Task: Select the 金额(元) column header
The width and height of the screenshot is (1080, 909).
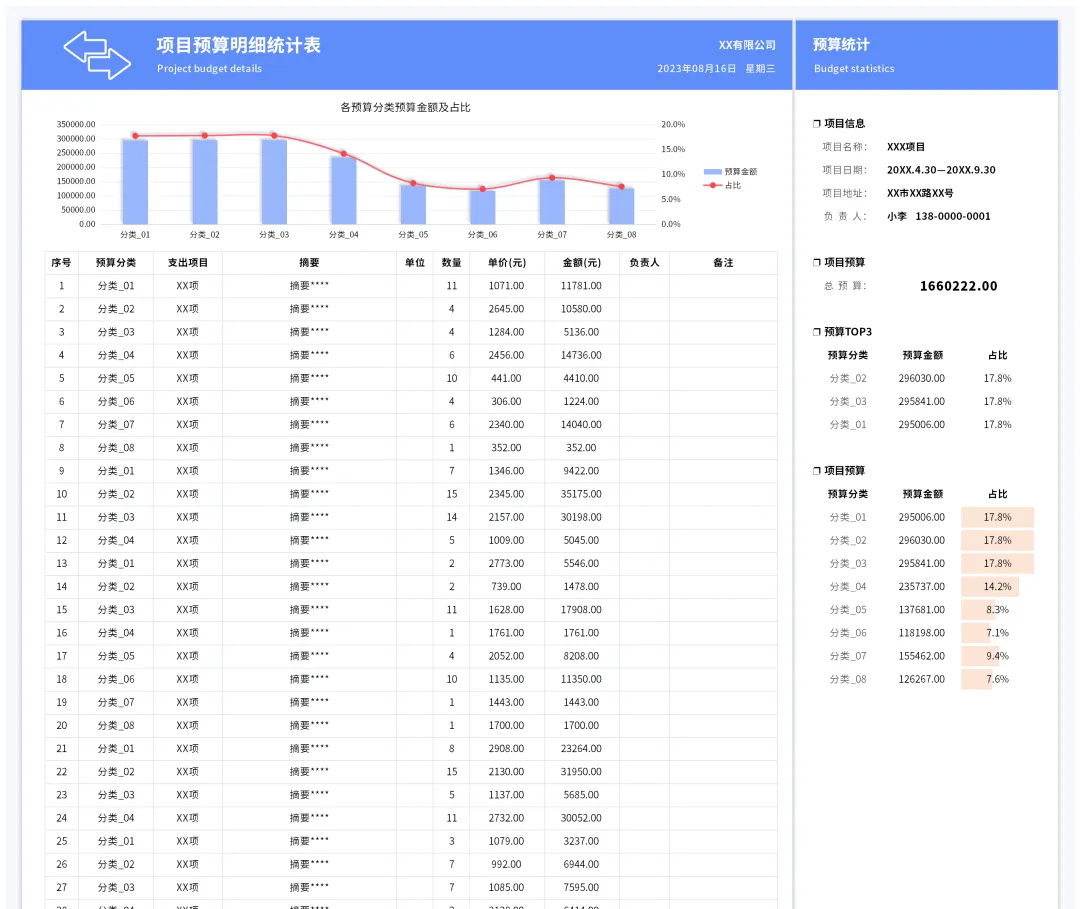Action: click(x=581, y=262)
